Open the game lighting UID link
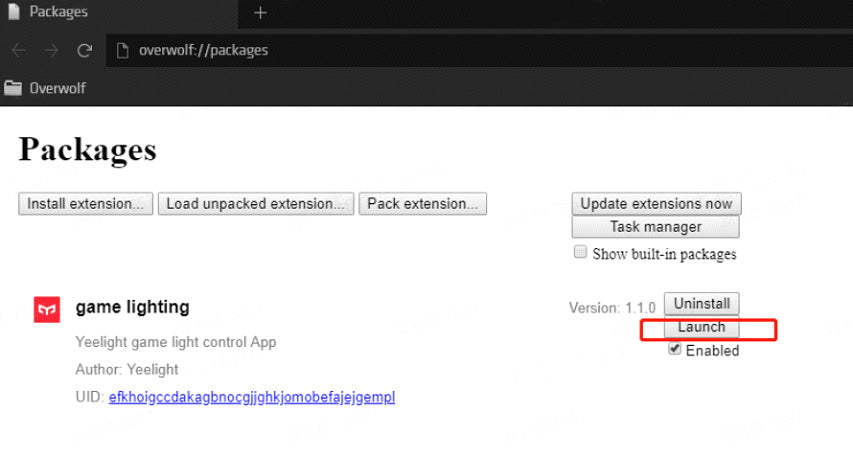The width and height of the screenshot is (853, 458). [252, 397]
